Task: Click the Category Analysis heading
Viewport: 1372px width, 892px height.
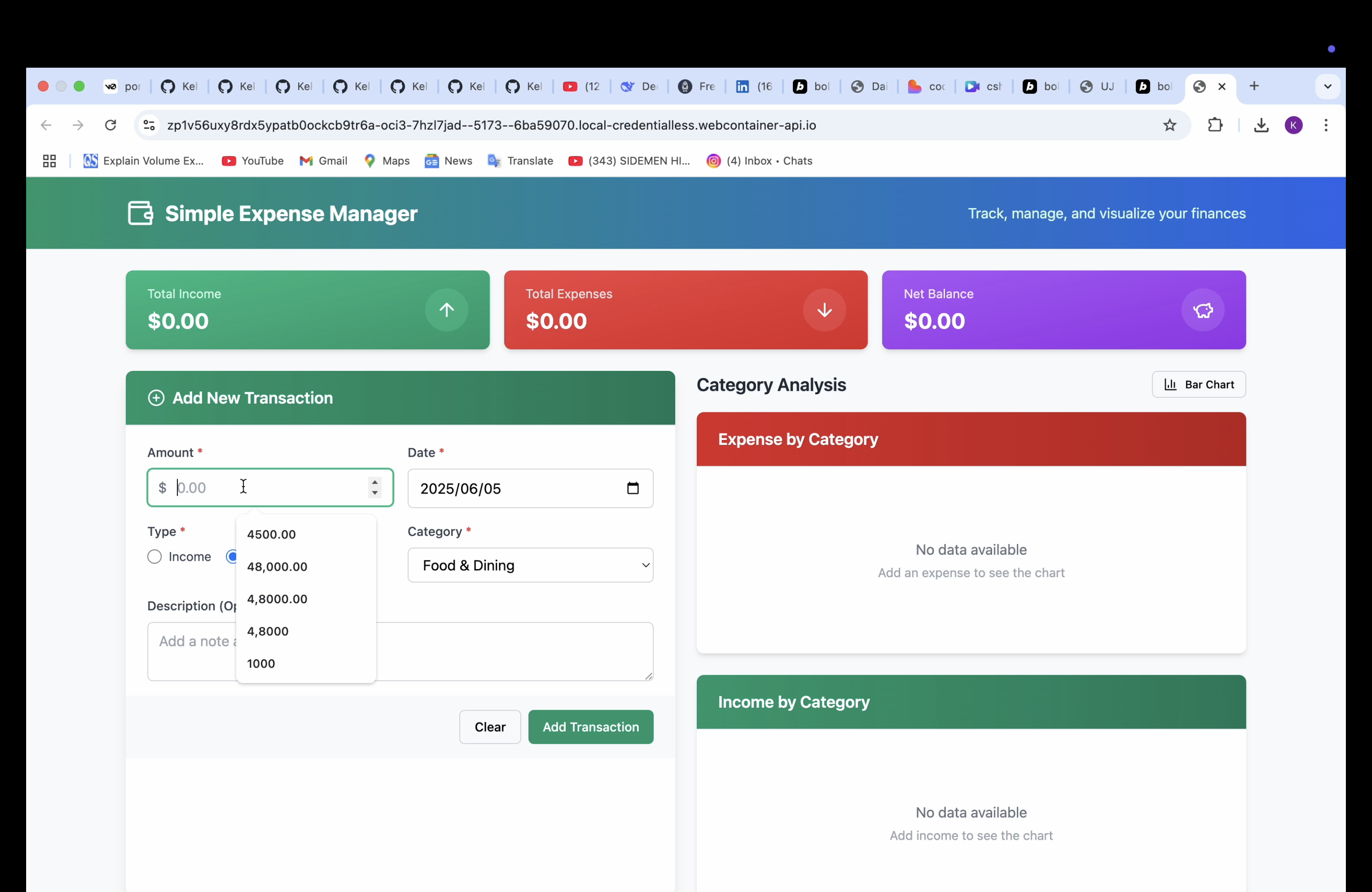Action: tap(771, 384)
